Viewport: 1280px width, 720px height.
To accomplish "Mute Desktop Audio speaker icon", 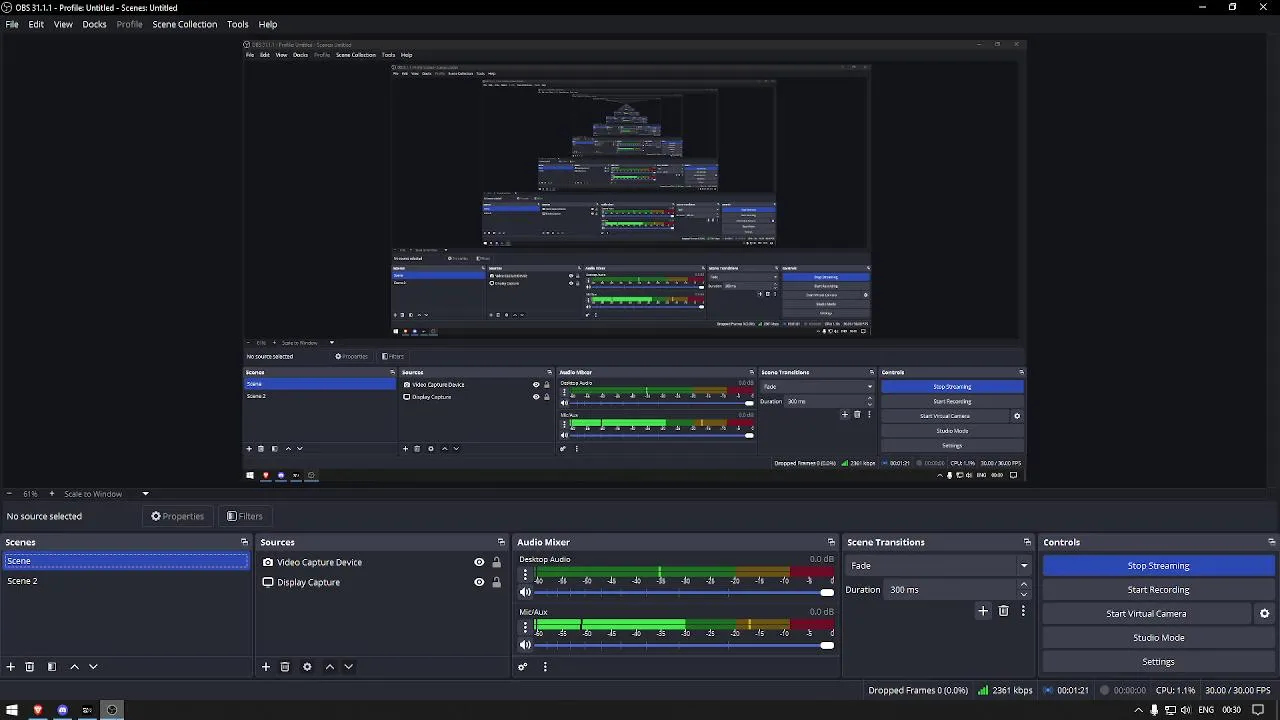I will pyautogui.click(x=525, y=593).
